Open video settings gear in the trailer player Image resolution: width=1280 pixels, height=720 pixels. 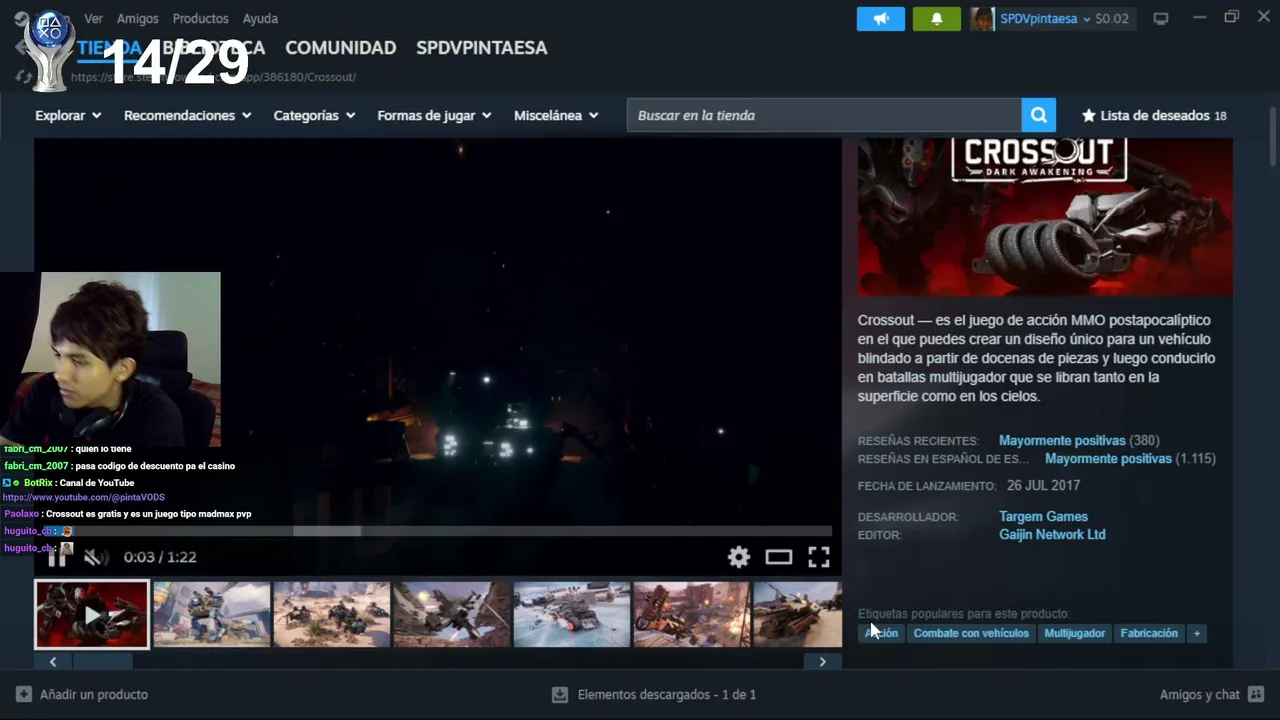pos(739,557)
